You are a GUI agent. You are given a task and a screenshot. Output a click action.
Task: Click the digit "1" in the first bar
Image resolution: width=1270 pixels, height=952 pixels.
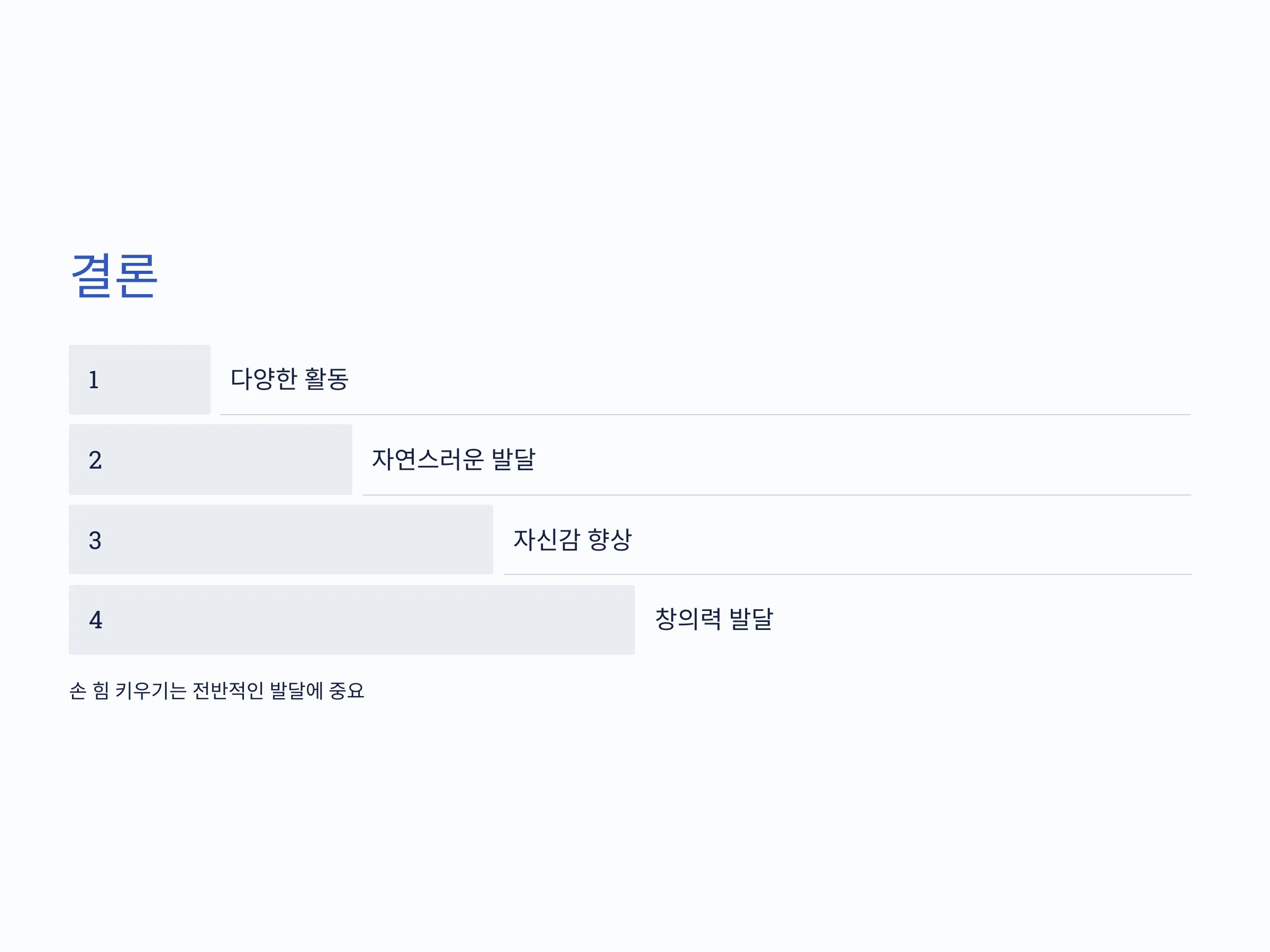click(94, 380)
